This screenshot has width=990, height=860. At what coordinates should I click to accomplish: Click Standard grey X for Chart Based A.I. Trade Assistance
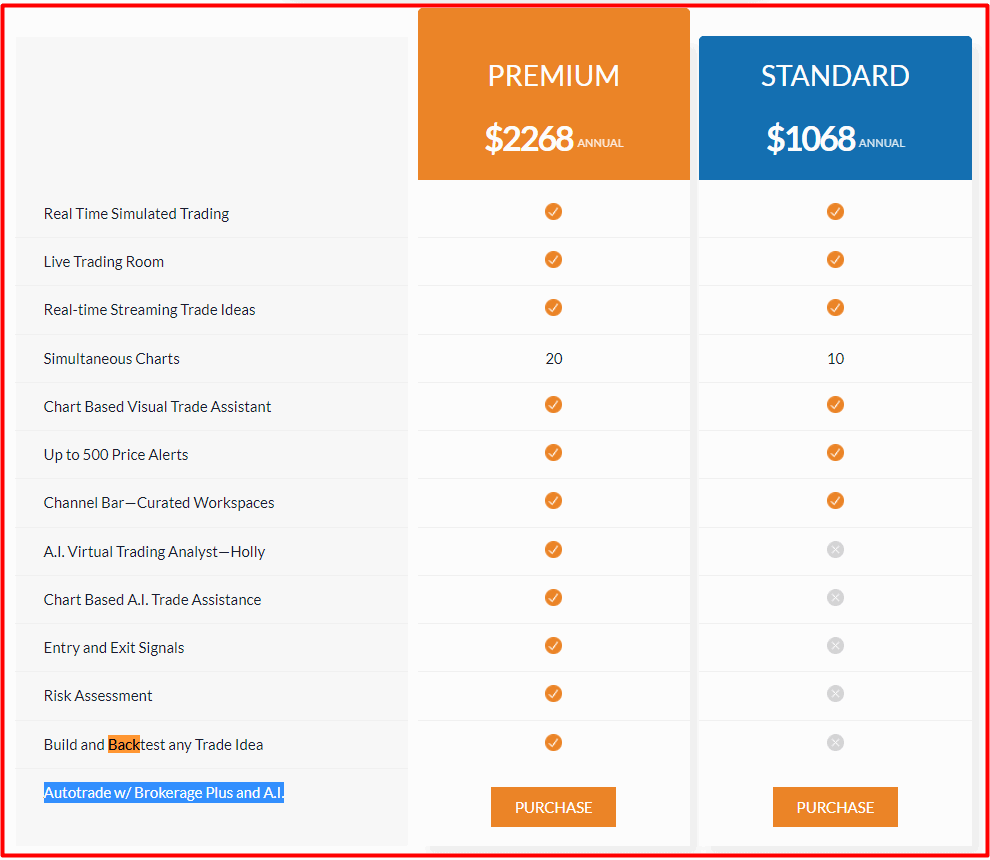coord(835,597)
